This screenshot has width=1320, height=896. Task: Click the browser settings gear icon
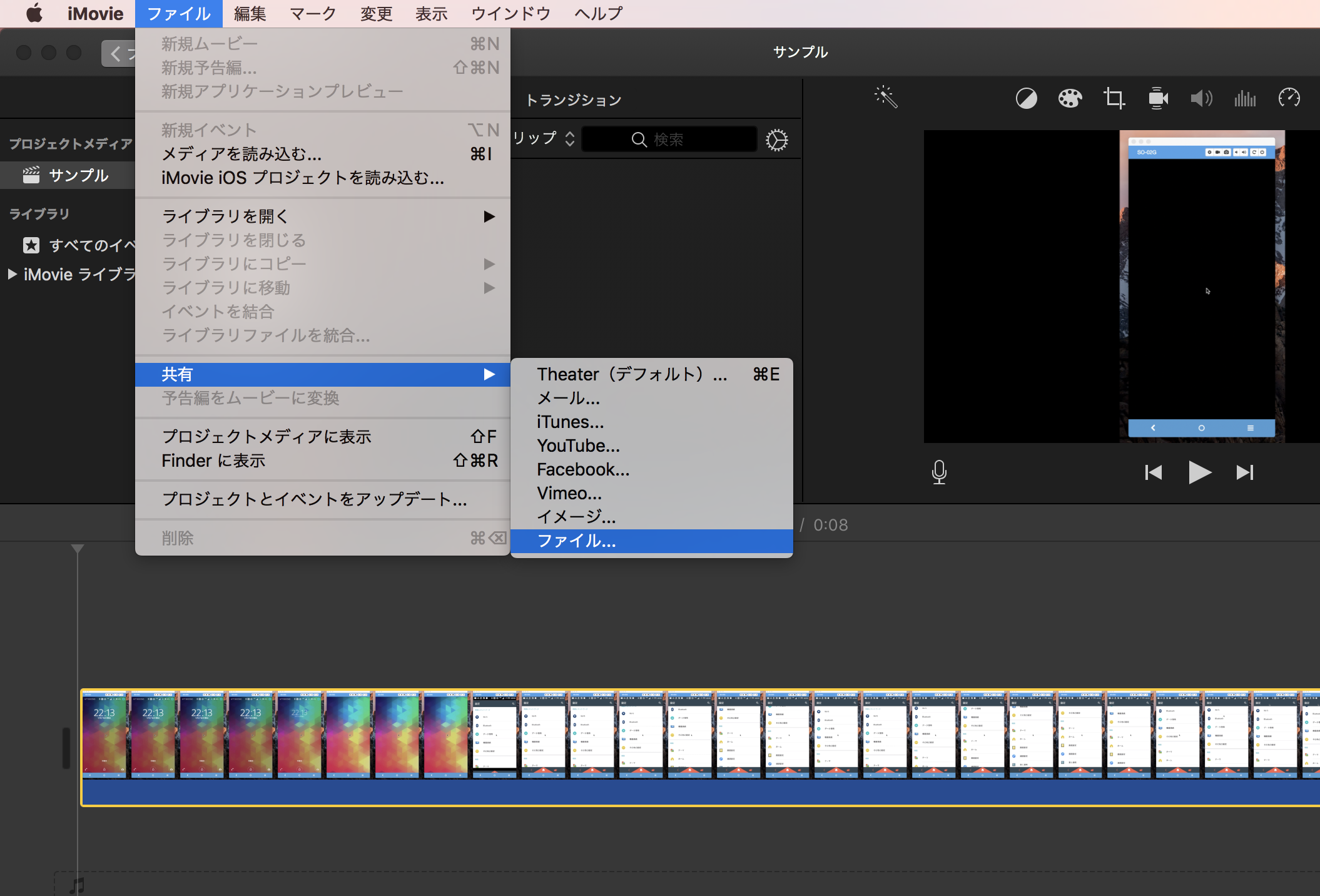[x=777, y=140]
